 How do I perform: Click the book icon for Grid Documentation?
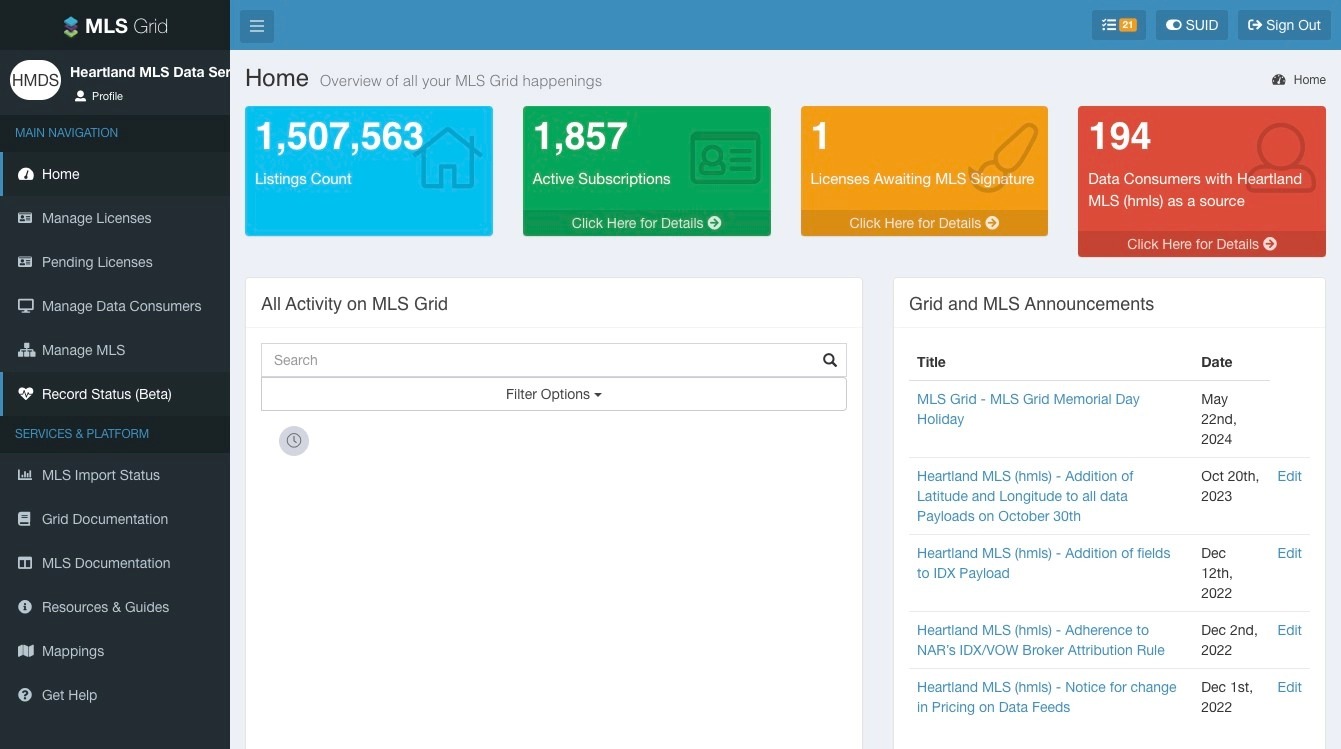[25, 519]
